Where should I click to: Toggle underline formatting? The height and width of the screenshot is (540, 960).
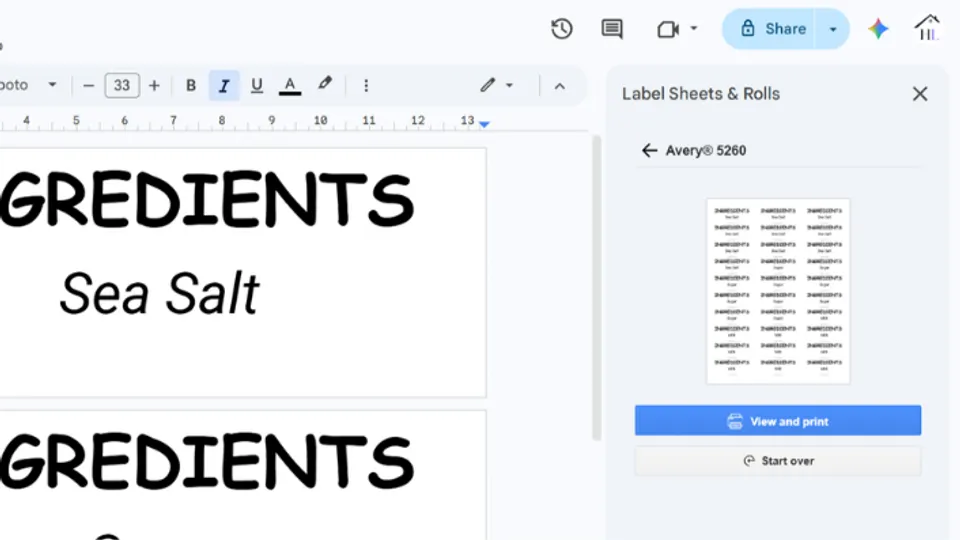point(257,86)
